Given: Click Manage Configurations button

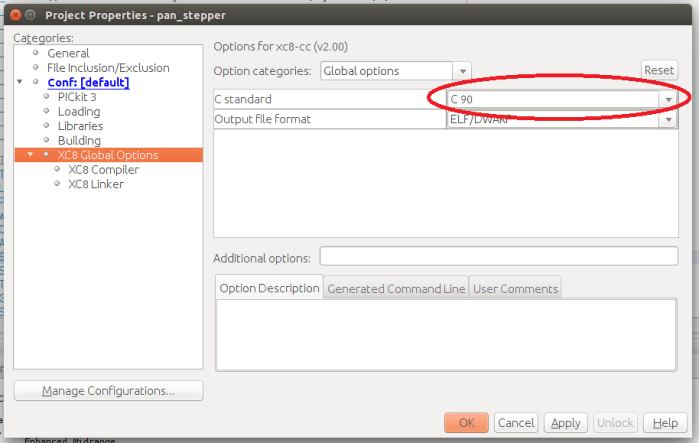Looking at the screenshot, I should 108,391.
